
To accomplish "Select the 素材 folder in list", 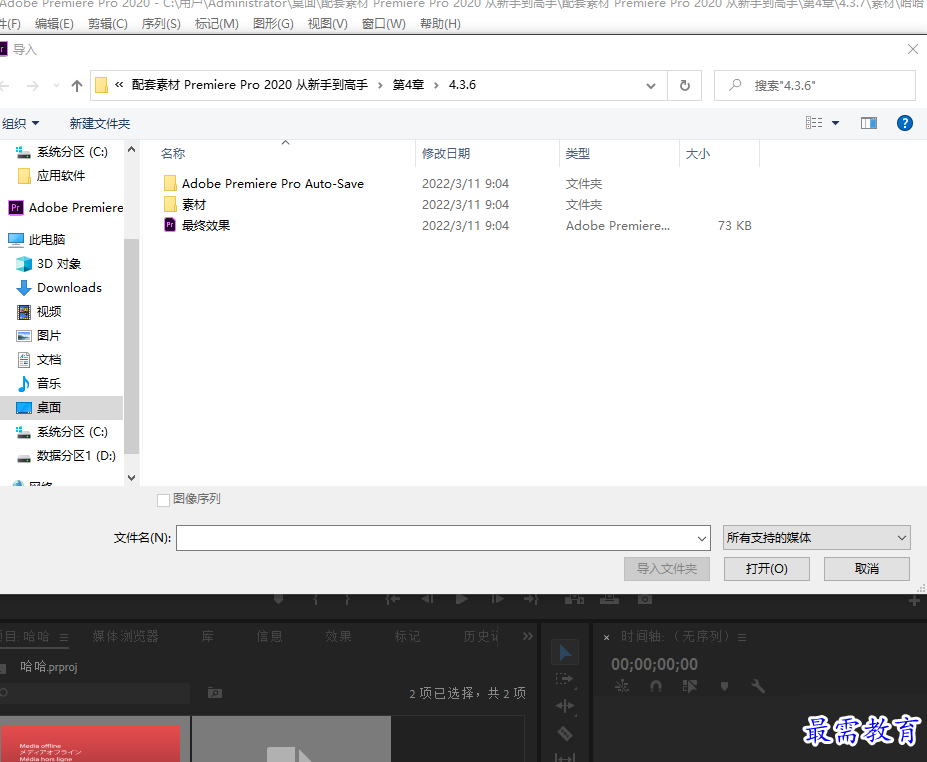I will coord(185,205).
